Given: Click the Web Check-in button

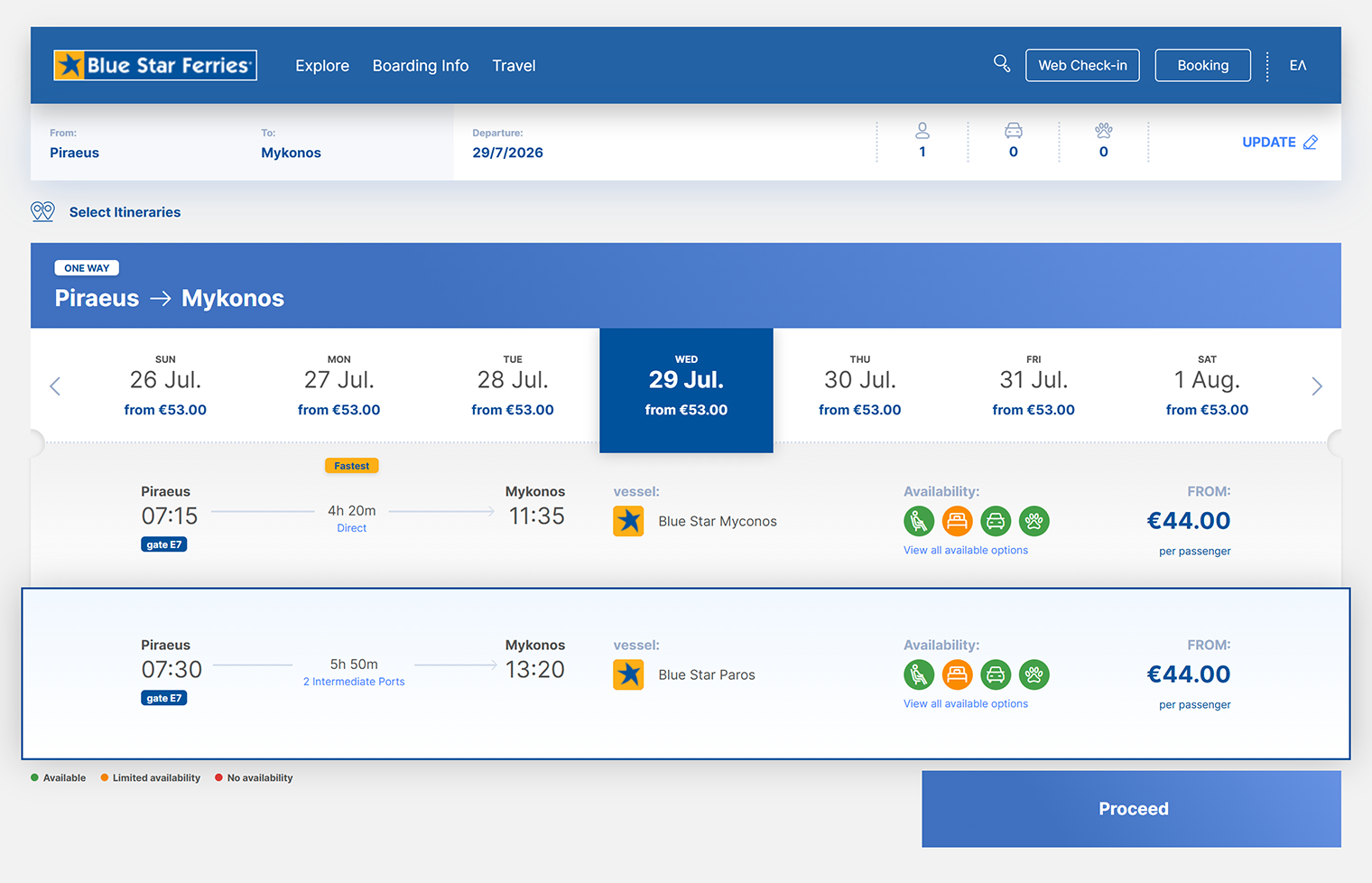Looking at the screenshot, I should [x=1082, y=65].
